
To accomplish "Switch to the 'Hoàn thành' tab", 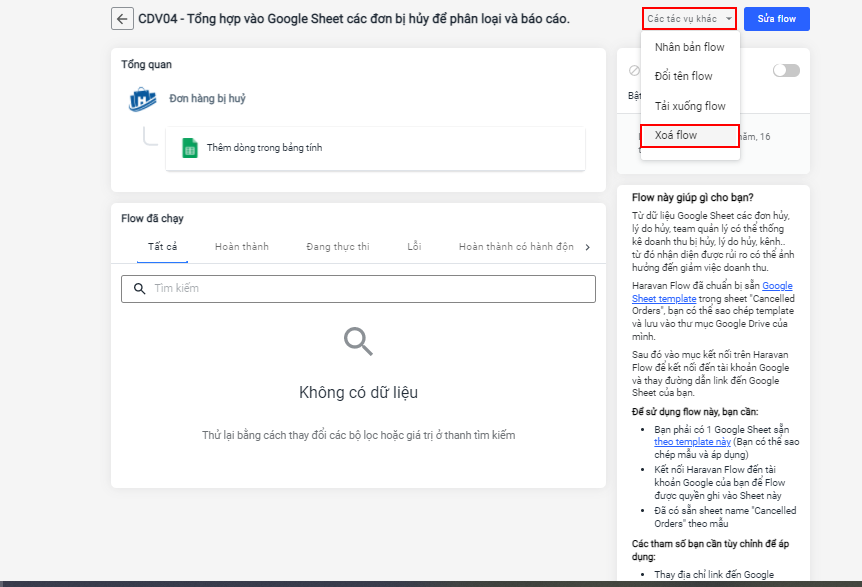I will point(241,246).
